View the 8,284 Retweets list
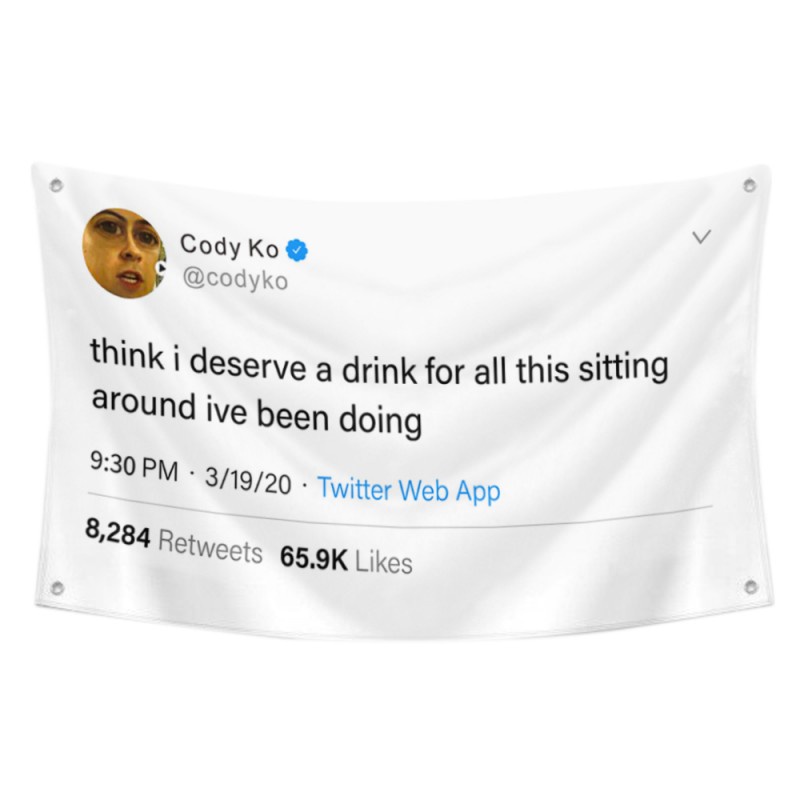The width and height of the screenshot is (800, 800). (x=173, y=543)
